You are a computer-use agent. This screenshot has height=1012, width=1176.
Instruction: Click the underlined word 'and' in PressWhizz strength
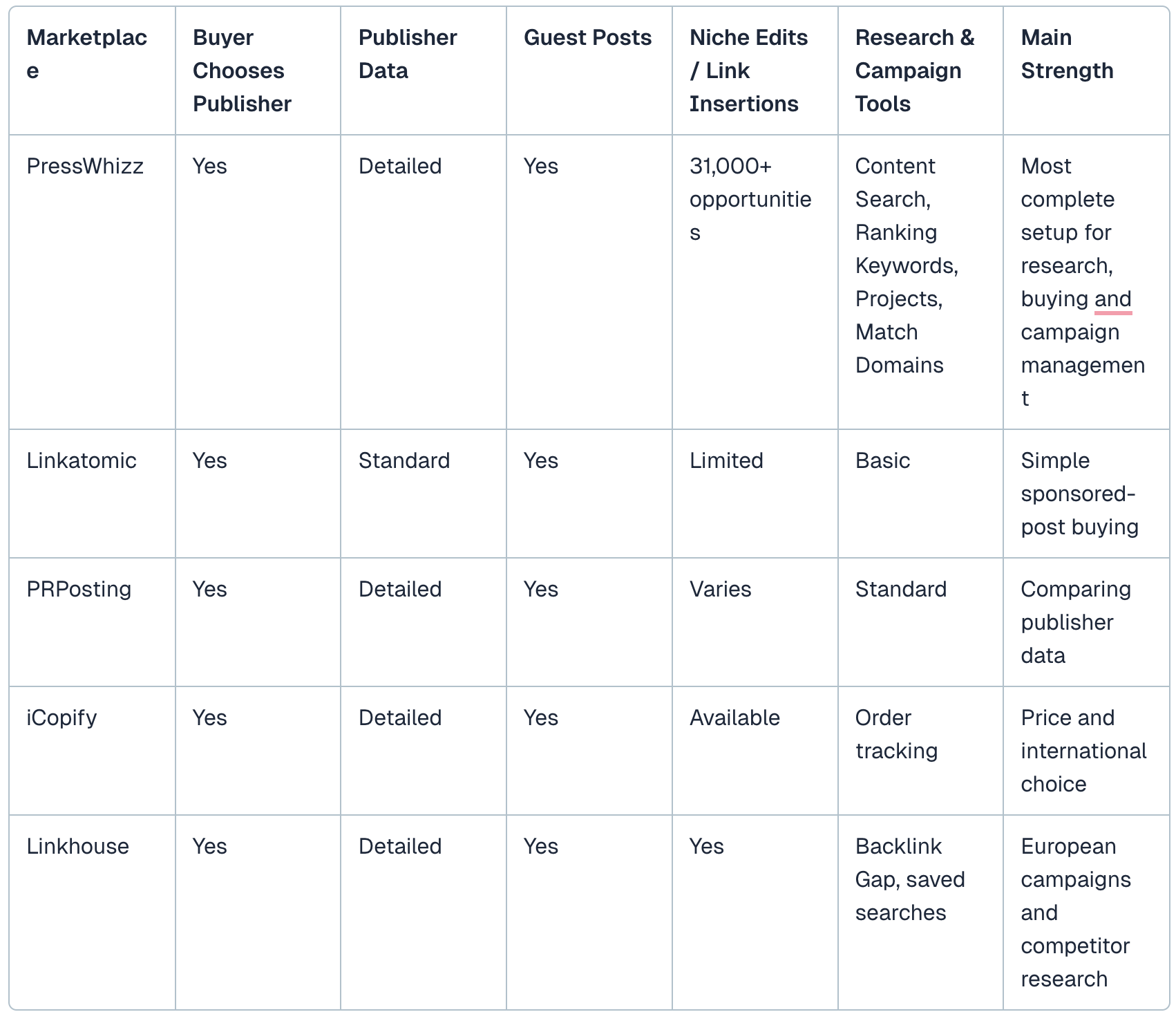1112,299
